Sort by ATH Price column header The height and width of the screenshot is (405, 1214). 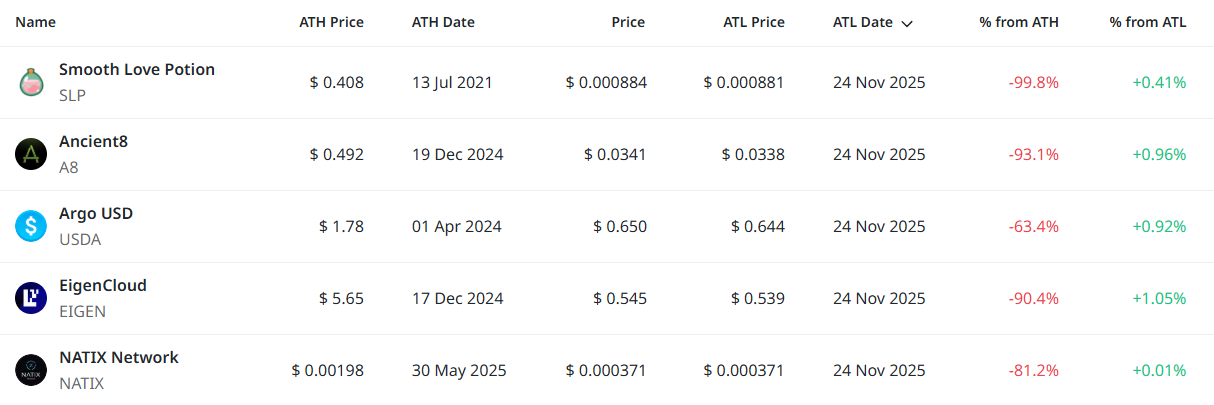click(x=331, y=22)
